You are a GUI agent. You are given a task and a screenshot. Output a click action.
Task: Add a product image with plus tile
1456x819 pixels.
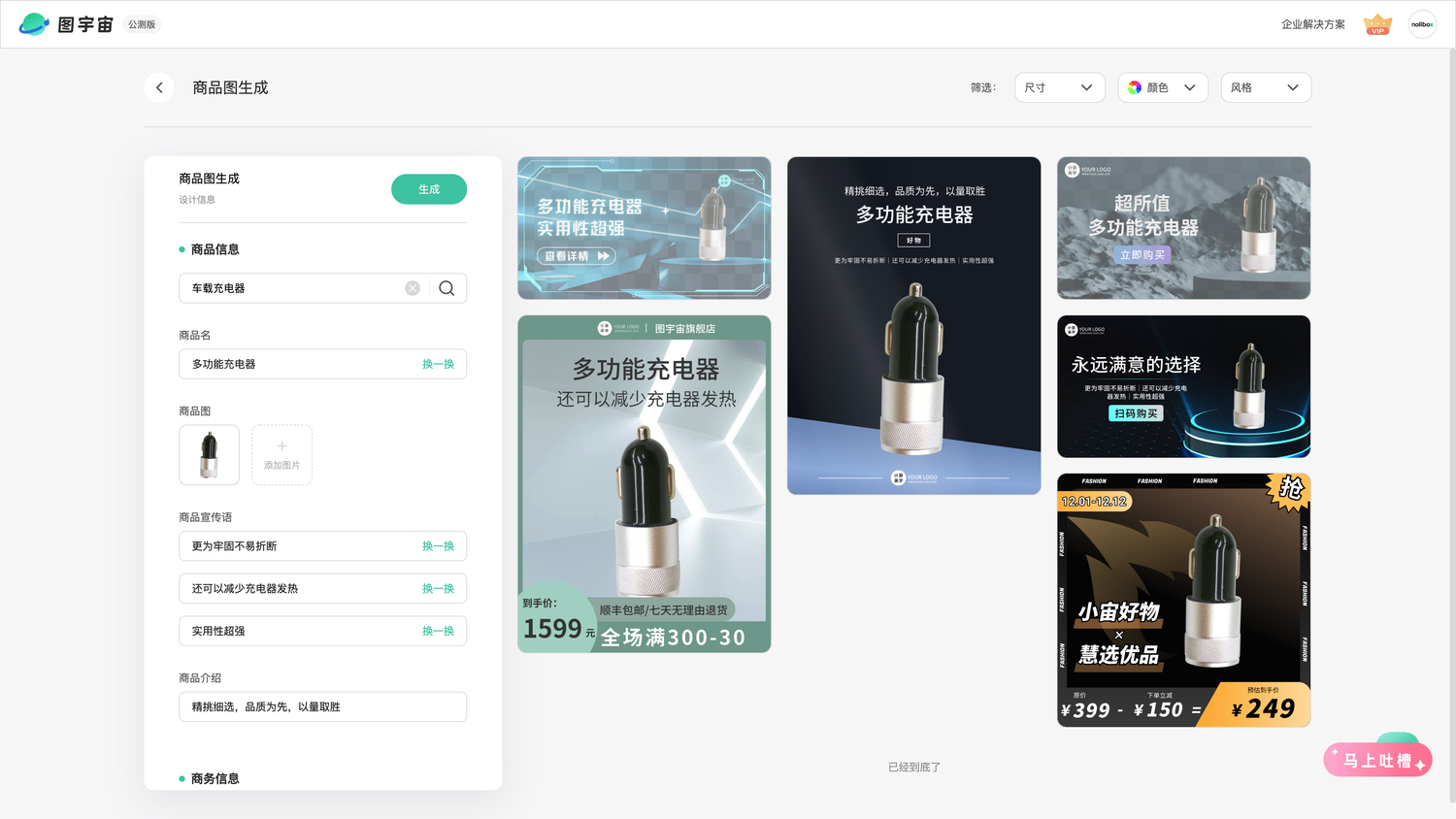281,455
